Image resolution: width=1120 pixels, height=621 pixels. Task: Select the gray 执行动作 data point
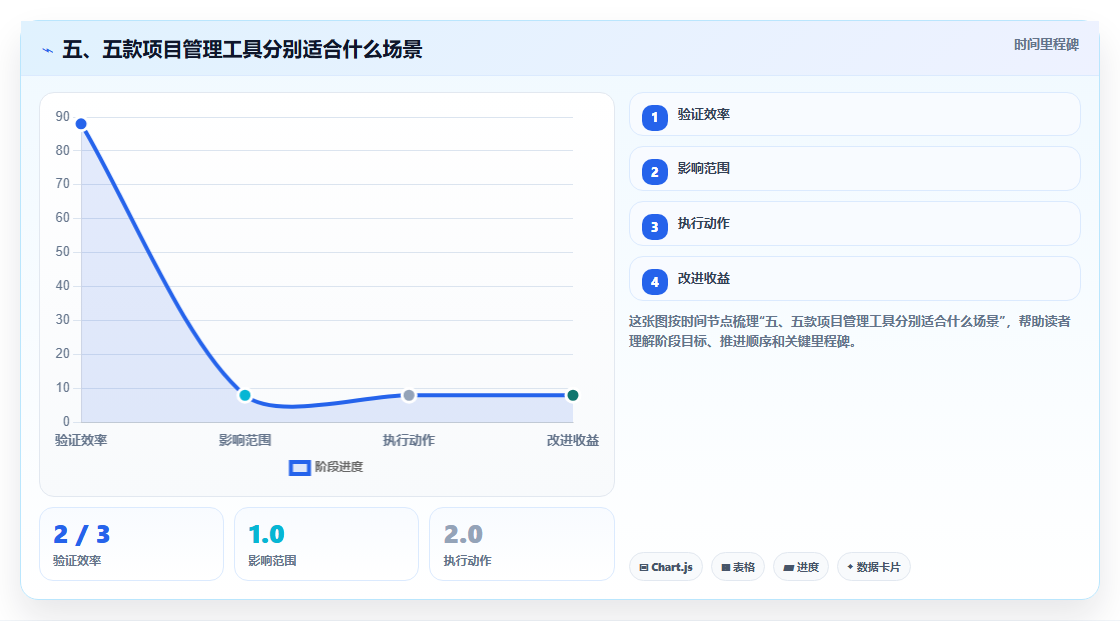tap(409, 395)
